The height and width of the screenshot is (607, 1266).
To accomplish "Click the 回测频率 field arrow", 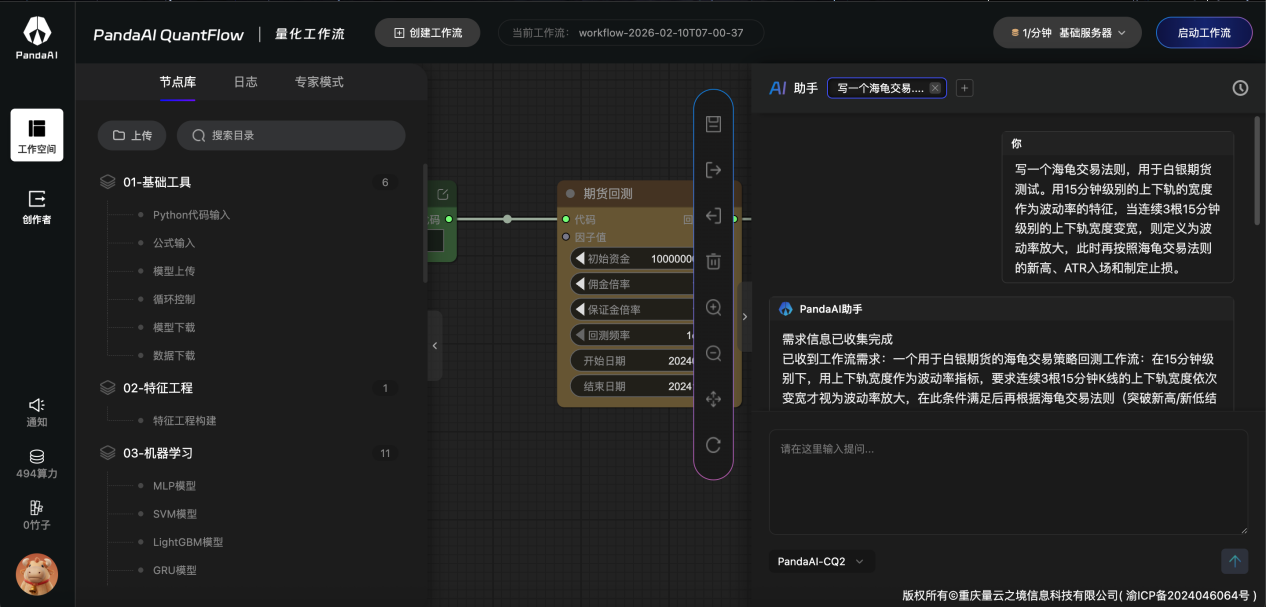I will [x=580, y=335].
